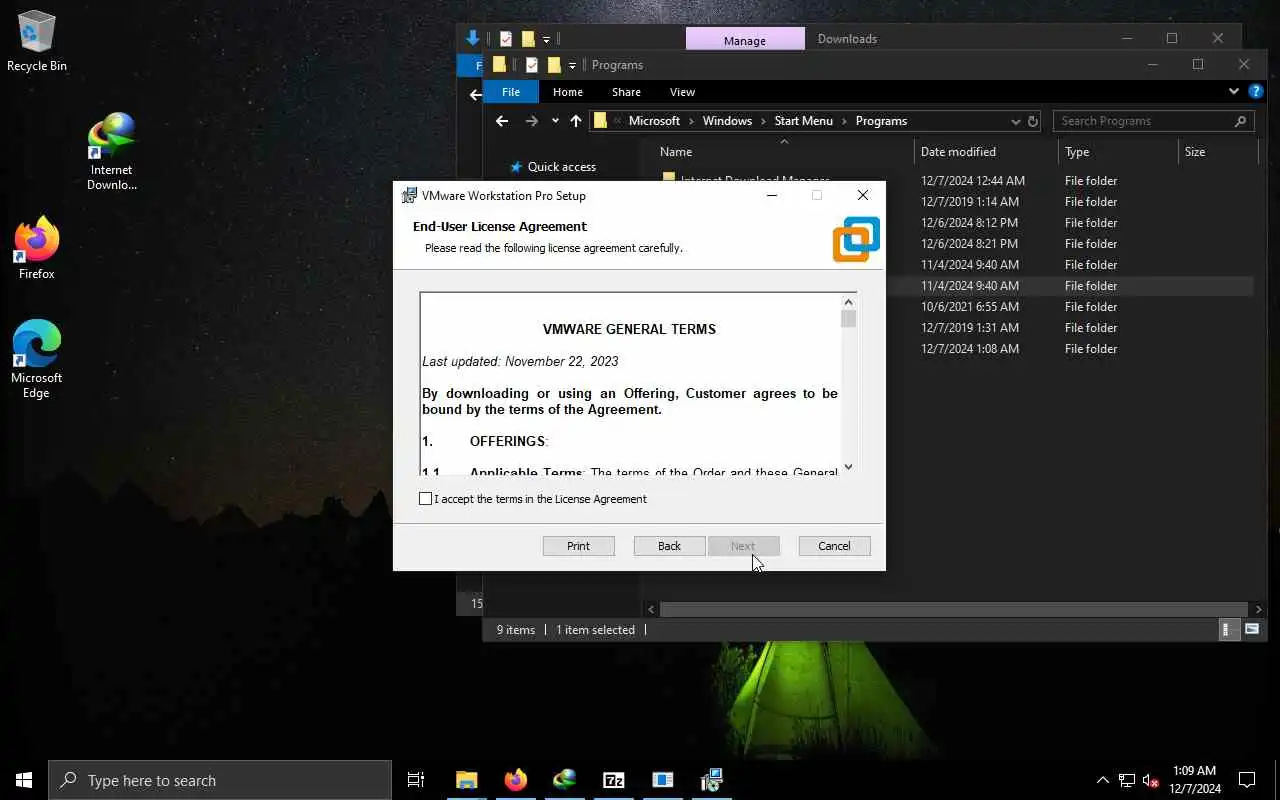This screenshot has height=800, width=1280.
Task: Open the File menu in Programs window
Action: pyautogui.click(x=511, y=92)
